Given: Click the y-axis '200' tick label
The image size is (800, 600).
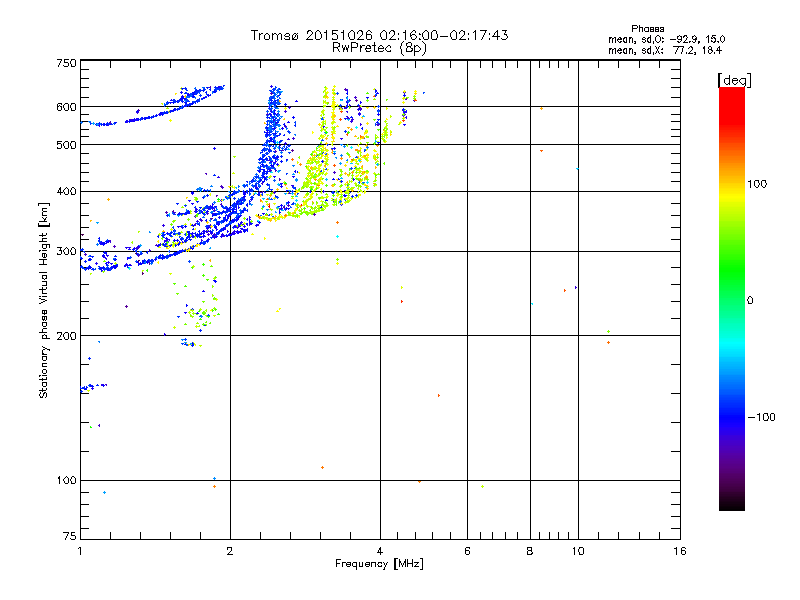Looking at the screenshot, I should (x=66, y=336).
